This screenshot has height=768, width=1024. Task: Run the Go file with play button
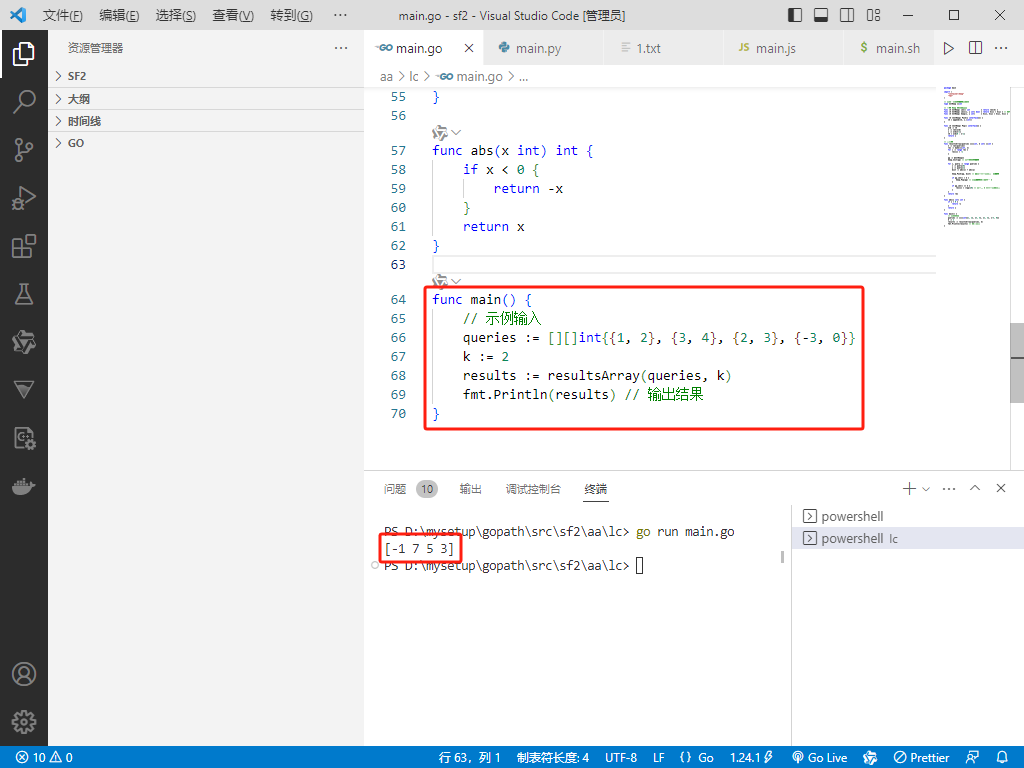[948, 48]
